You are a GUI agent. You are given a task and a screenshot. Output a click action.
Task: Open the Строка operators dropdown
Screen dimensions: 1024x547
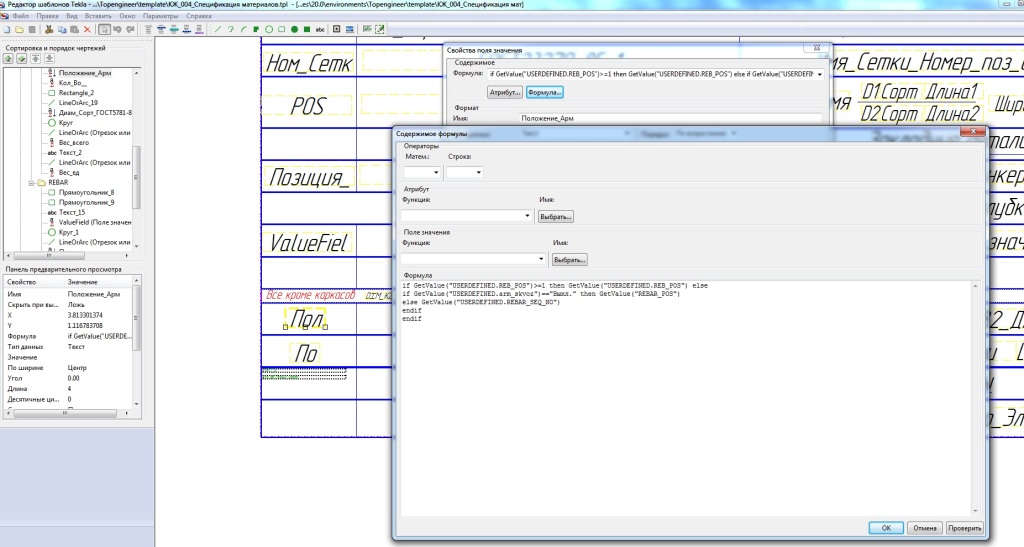point(464,173)
